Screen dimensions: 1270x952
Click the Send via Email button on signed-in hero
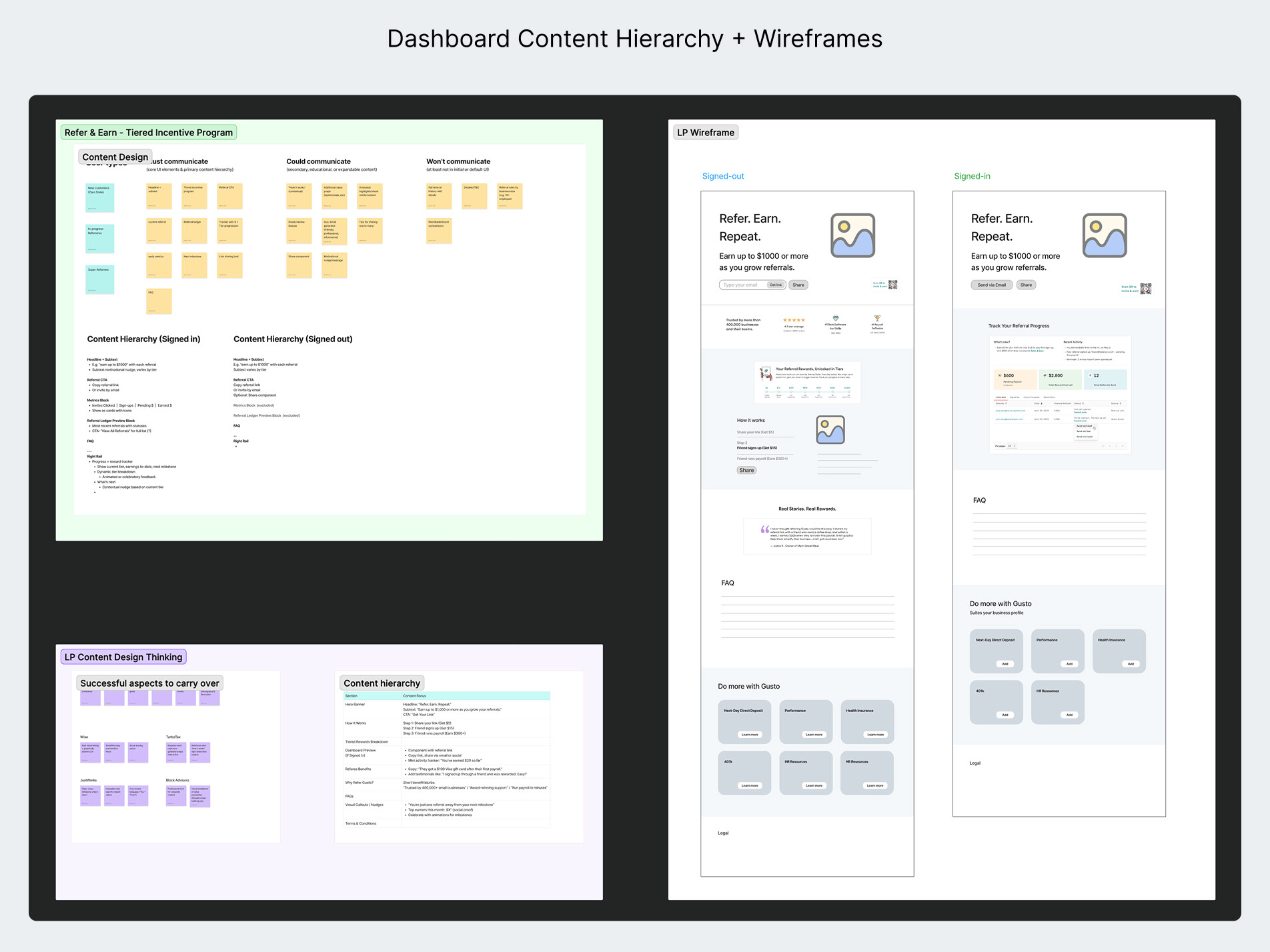click(x=992, y=285)
